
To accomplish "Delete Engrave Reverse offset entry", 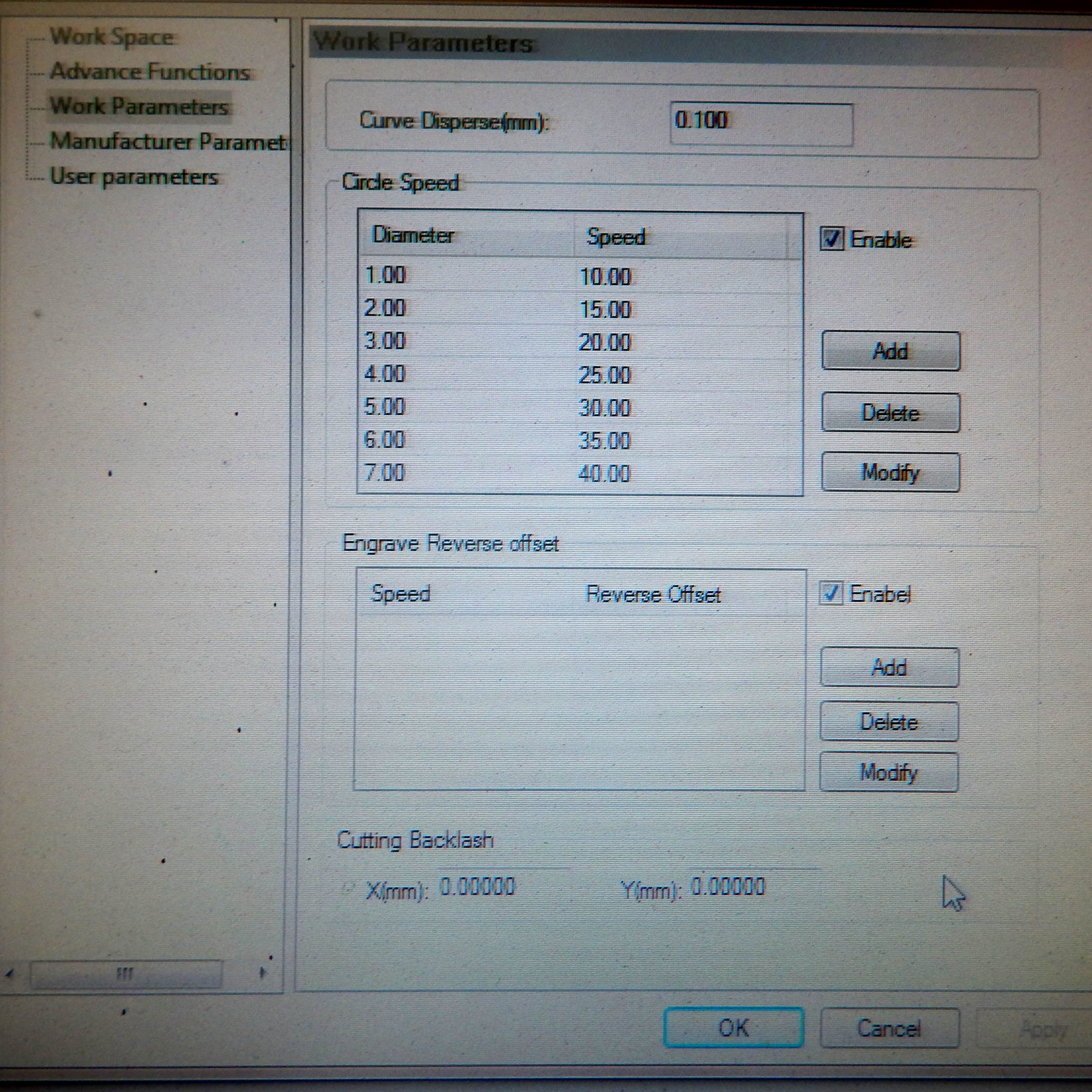I will [x=889, y=722].
